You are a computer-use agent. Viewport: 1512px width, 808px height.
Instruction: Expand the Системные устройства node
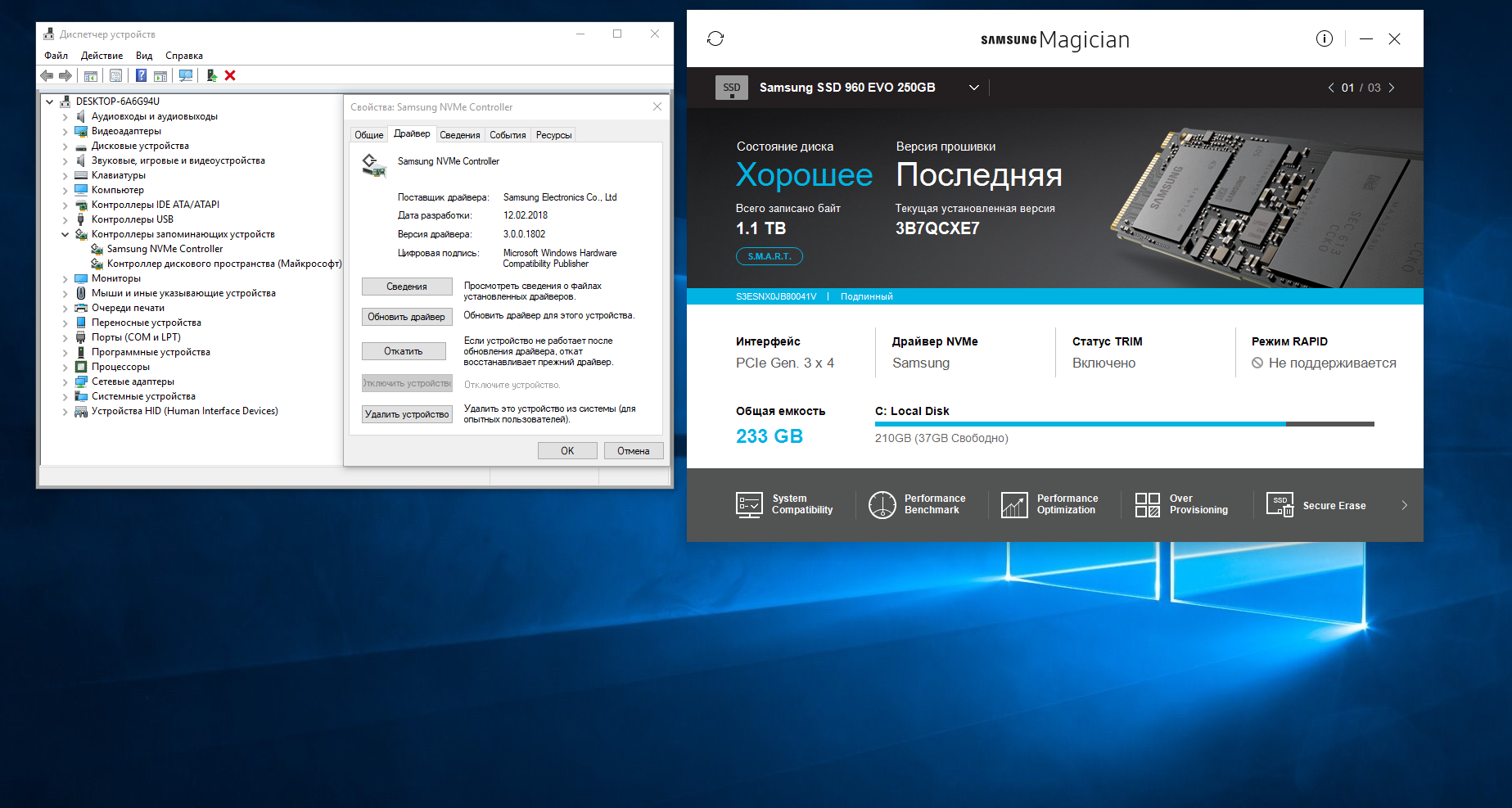pos(65,396)
